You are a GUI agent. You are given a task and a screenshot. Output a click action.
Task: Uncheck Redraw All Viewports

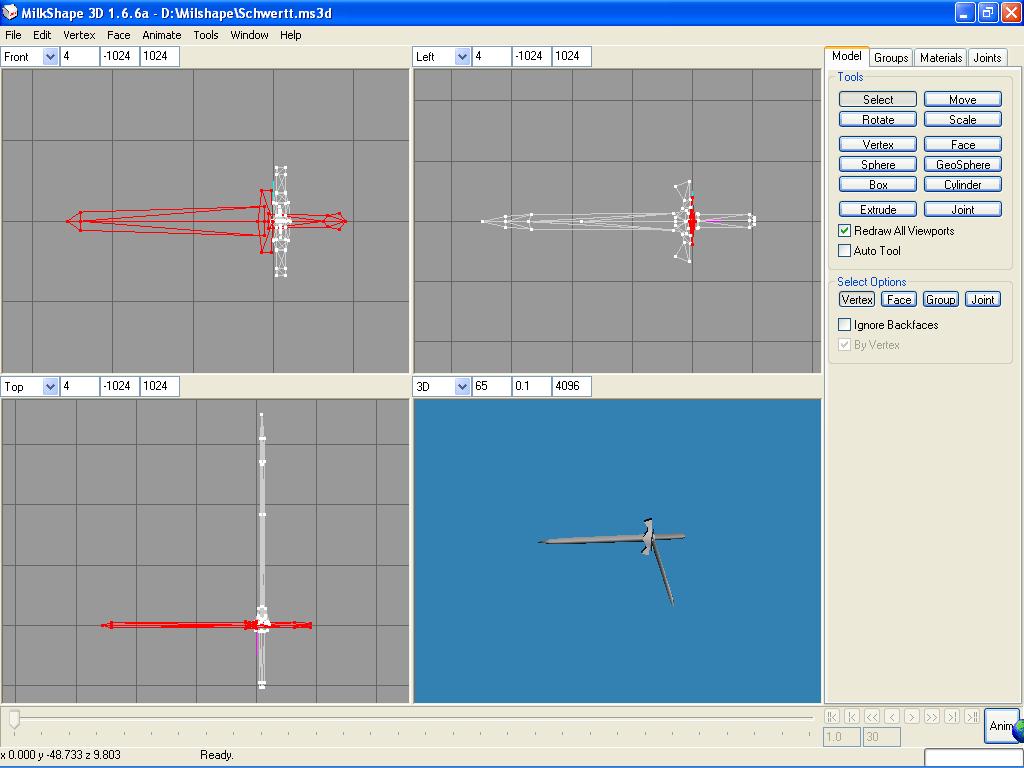click(x=845, y=231)
